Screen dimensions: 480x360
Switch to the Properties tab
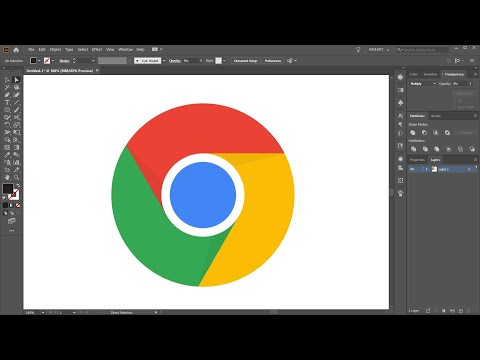[417, 160]
